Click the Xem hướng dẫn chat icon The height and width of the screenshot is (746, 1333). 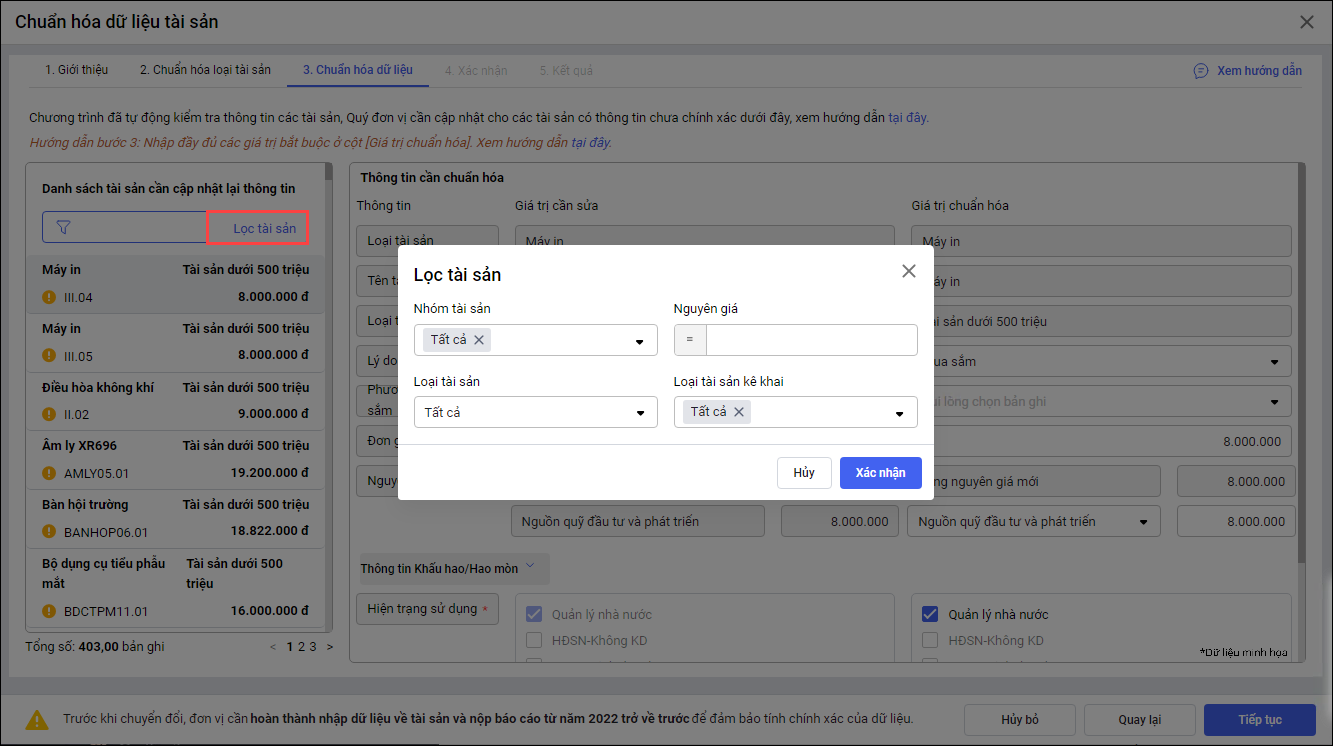pos(1201,71)
